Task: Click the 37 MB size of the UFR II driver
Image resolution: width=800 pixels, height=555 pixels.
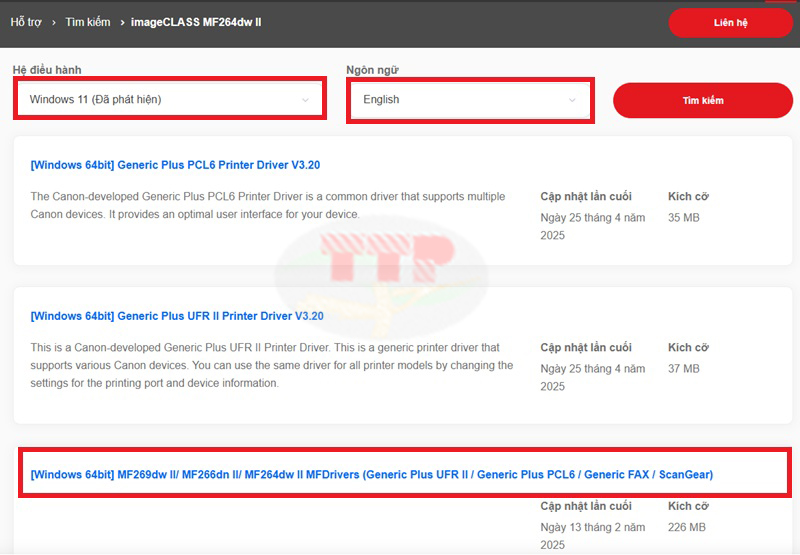Action: pos(684,369)
